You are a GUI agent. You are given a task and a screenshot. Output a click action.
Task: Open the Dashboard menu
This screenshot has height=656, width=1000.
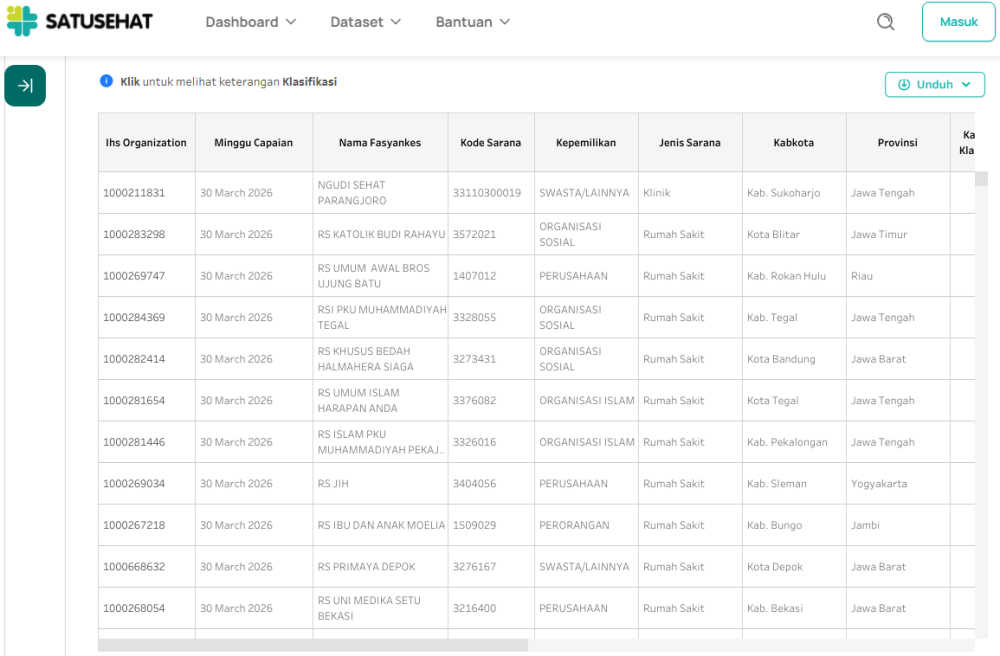250,22
